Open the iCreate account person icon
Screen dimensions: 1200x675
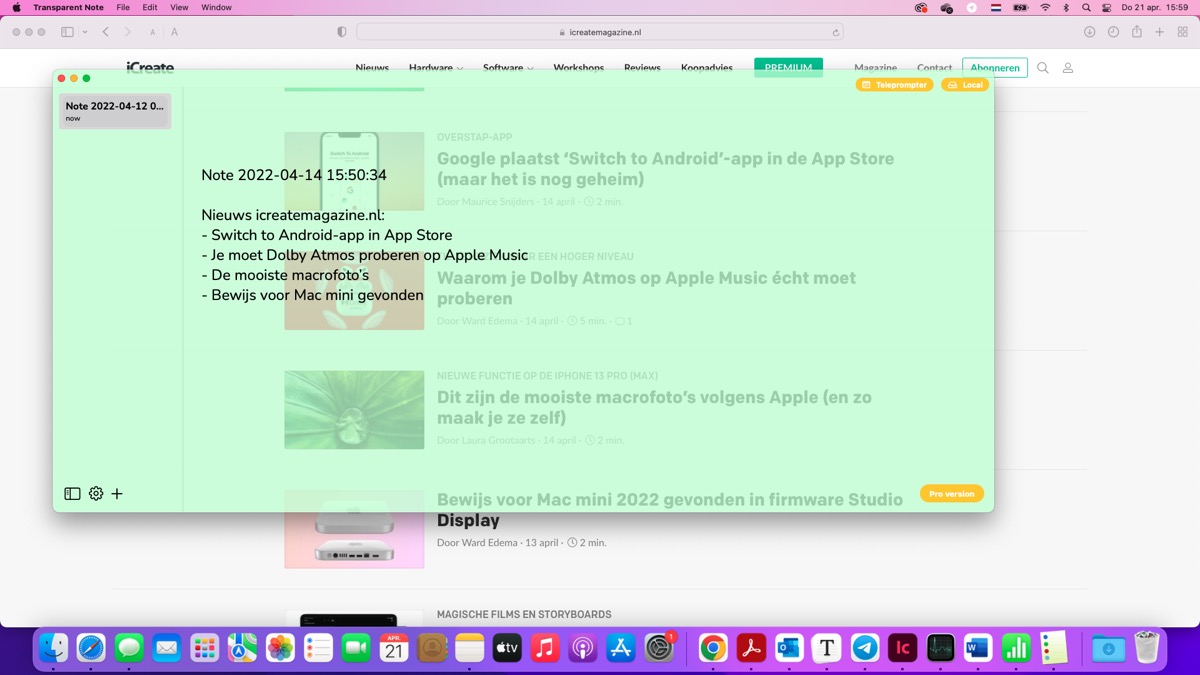coord(1067,68)
